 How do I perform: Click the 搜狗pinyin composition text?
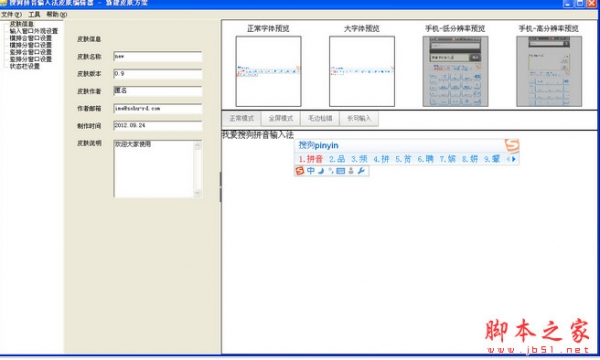coord(318,145)
